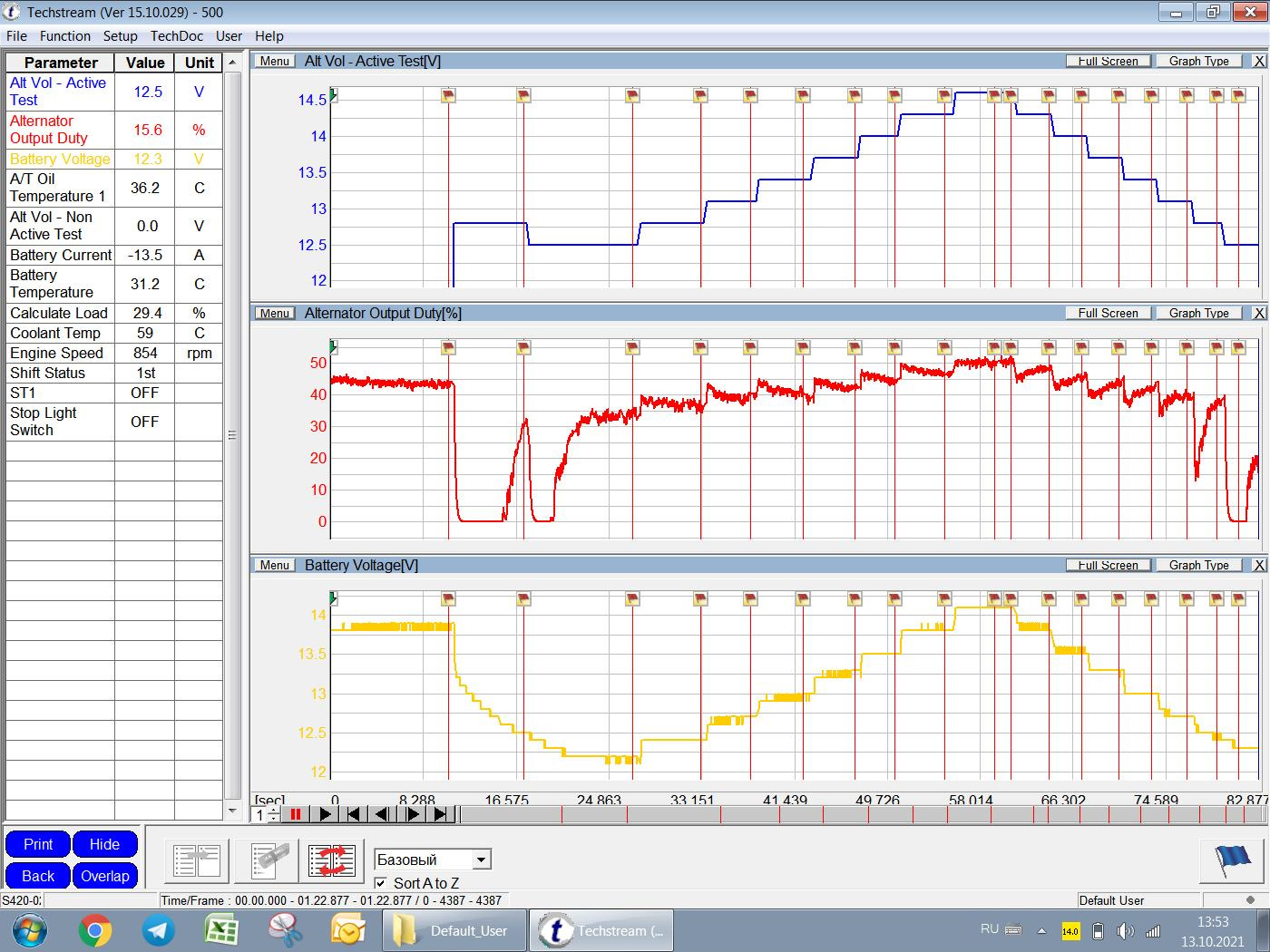The image size is (1270, 952).
Task: Open the Базовый dropdown list
Action: (x=482, y=860)
